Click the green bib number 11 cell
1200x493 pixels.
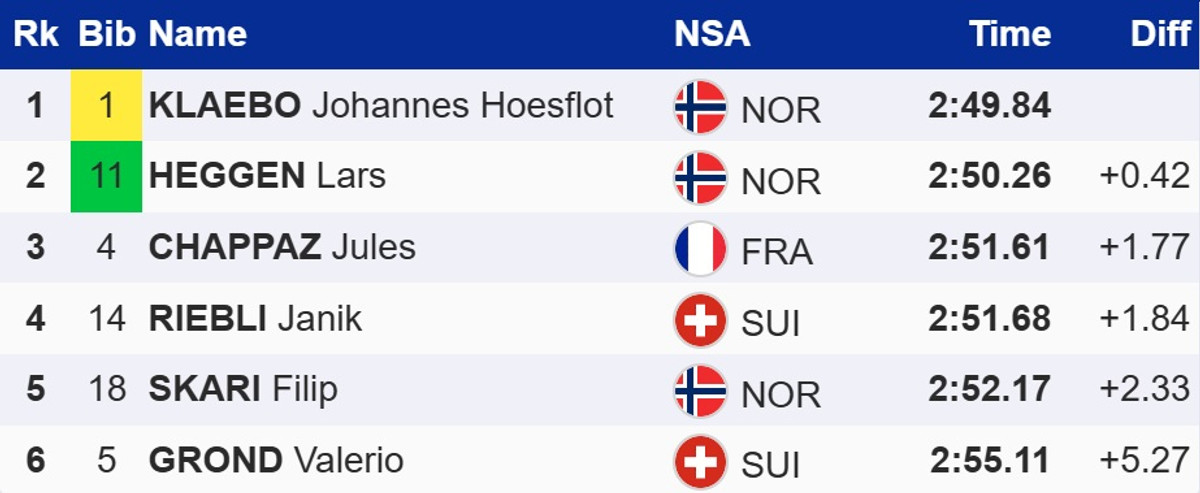pos(106,176)
